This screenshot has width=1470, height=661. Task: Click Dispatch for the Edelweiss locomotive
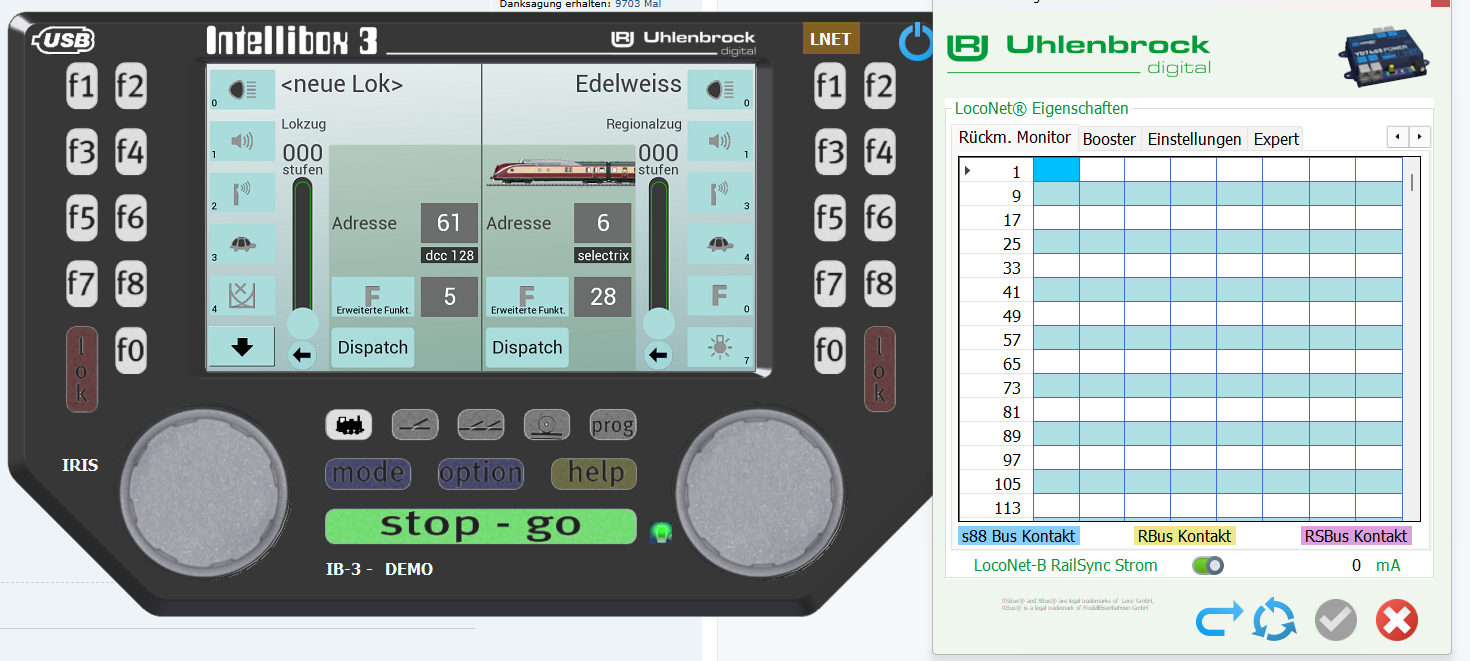pos(527,348)
